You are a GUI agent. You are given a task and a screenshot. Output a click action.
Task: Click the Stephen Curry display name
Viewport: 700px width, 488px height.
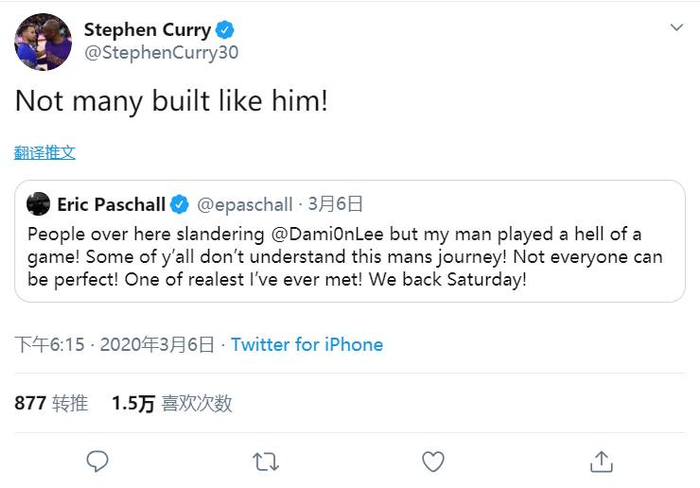(147, 30)
